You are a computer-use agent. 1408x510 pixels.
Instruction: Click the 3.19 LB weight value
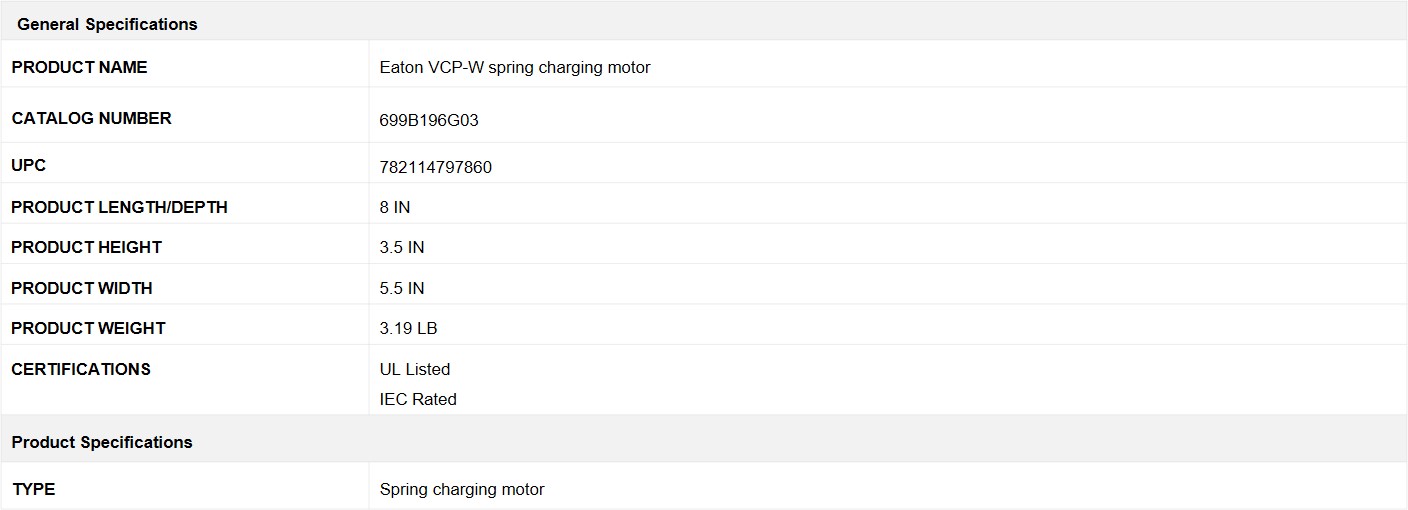(x=408, y=328)
